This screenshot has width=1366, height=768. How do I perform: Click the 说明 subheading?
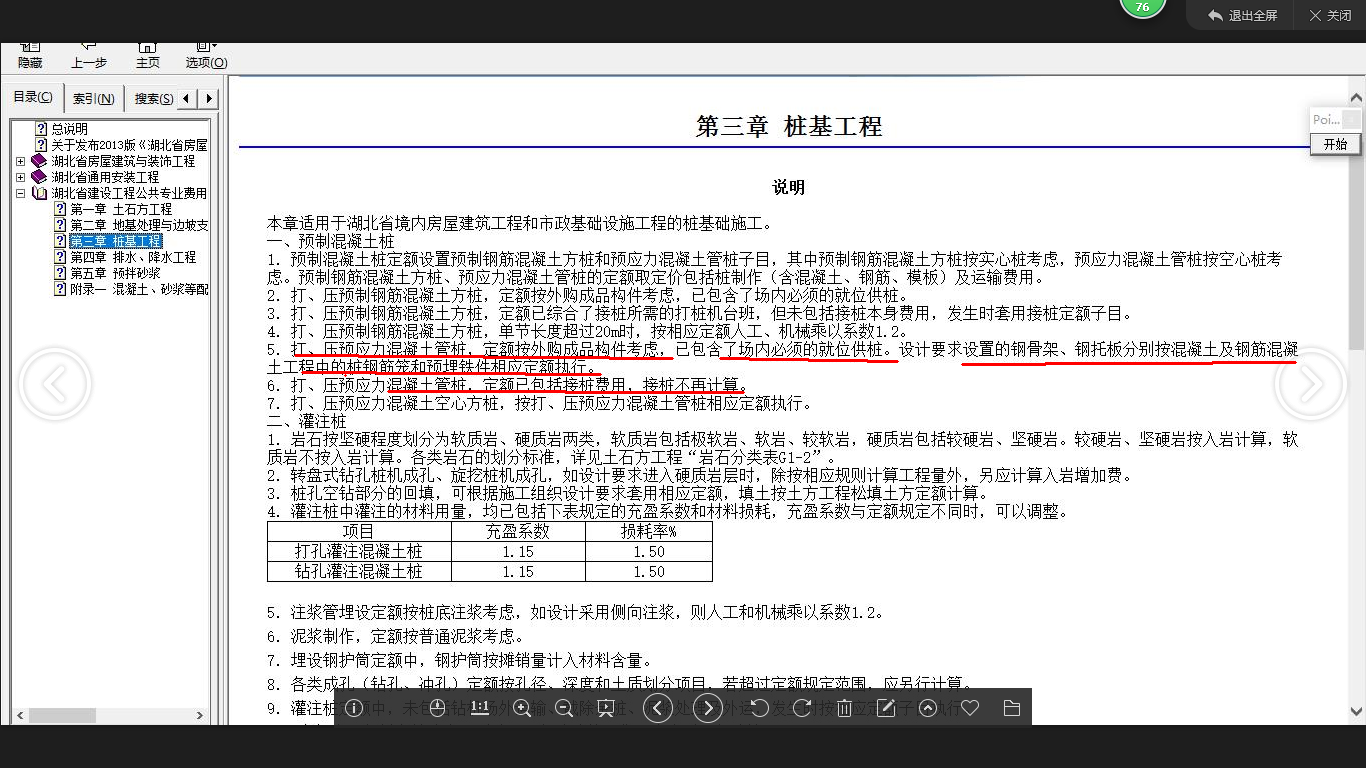(x=788, y=187)
